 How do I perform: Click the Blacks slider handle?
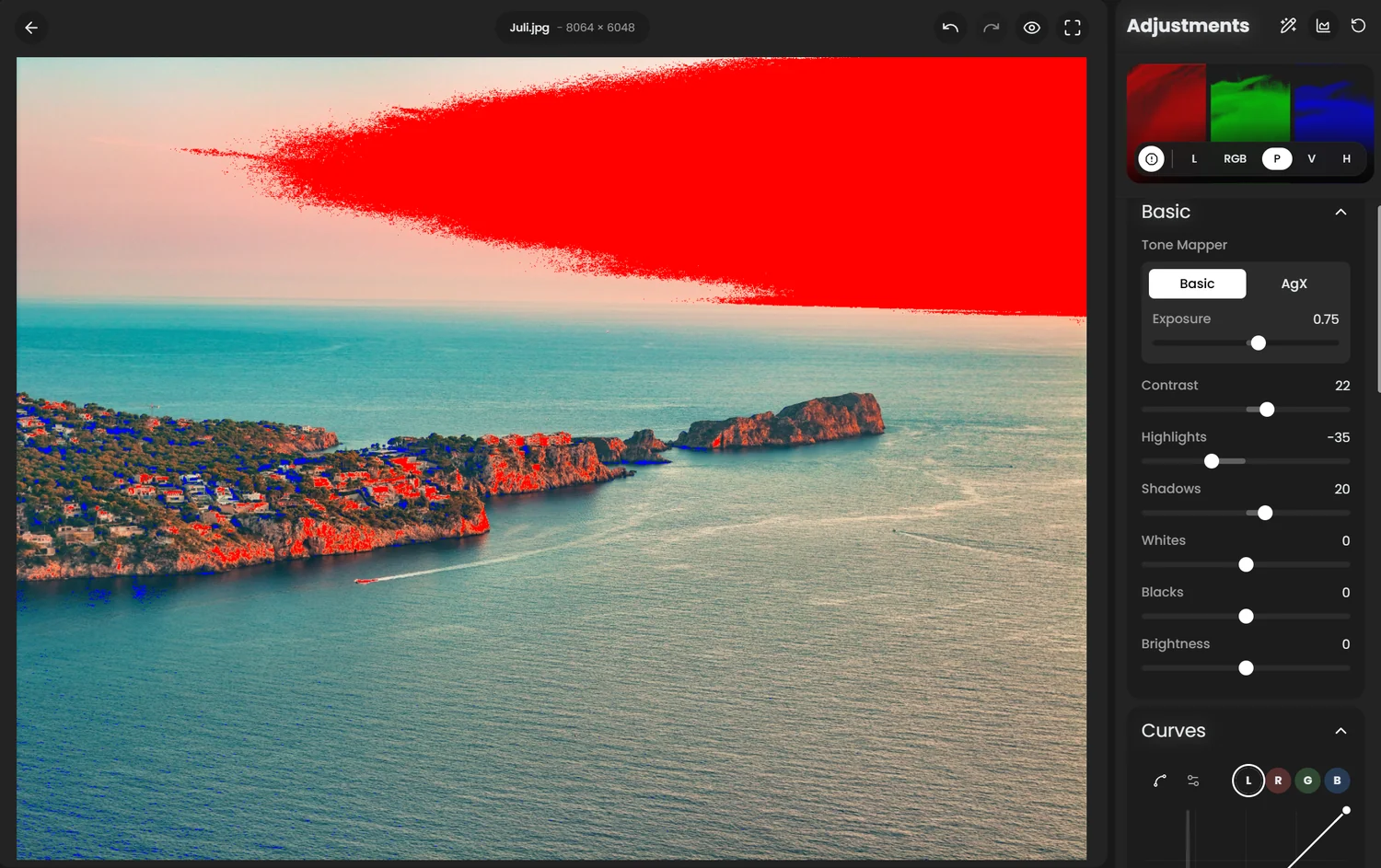[1246, 616]
